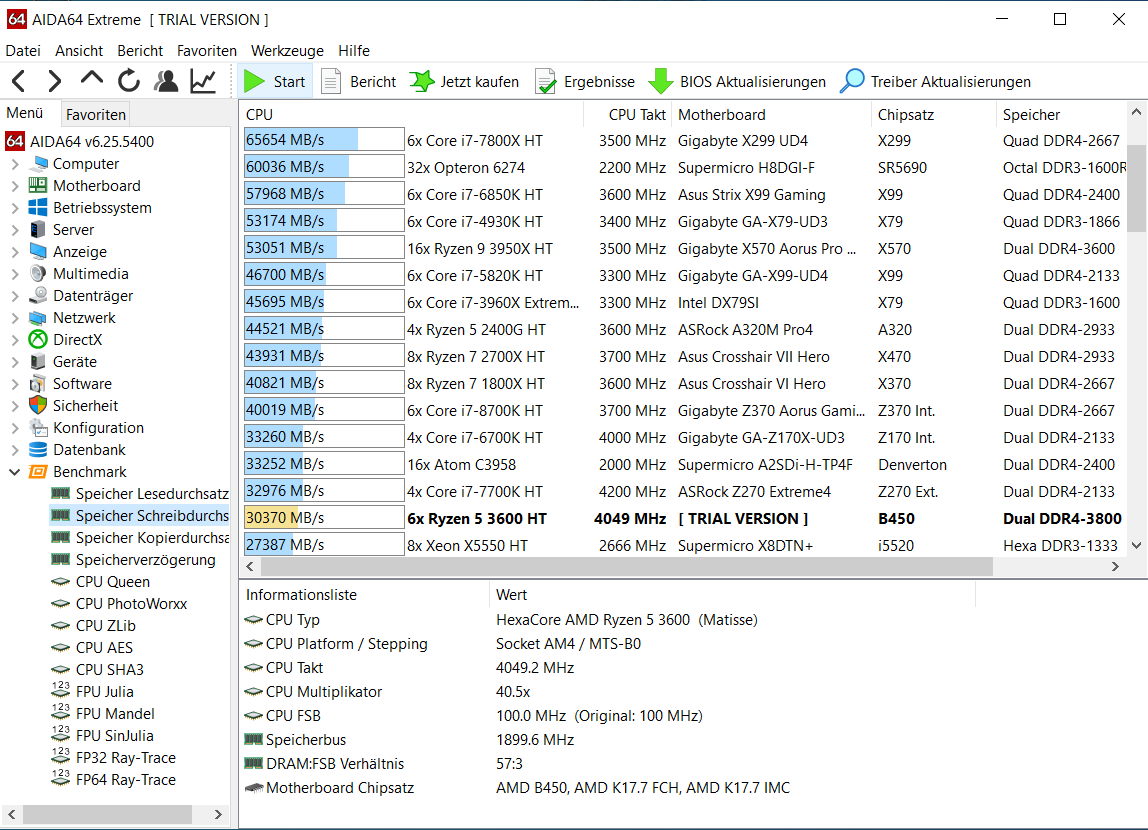Click the Refresh icon in the toolbar
Screen dimensions: 1148x830
click(129, 81)
